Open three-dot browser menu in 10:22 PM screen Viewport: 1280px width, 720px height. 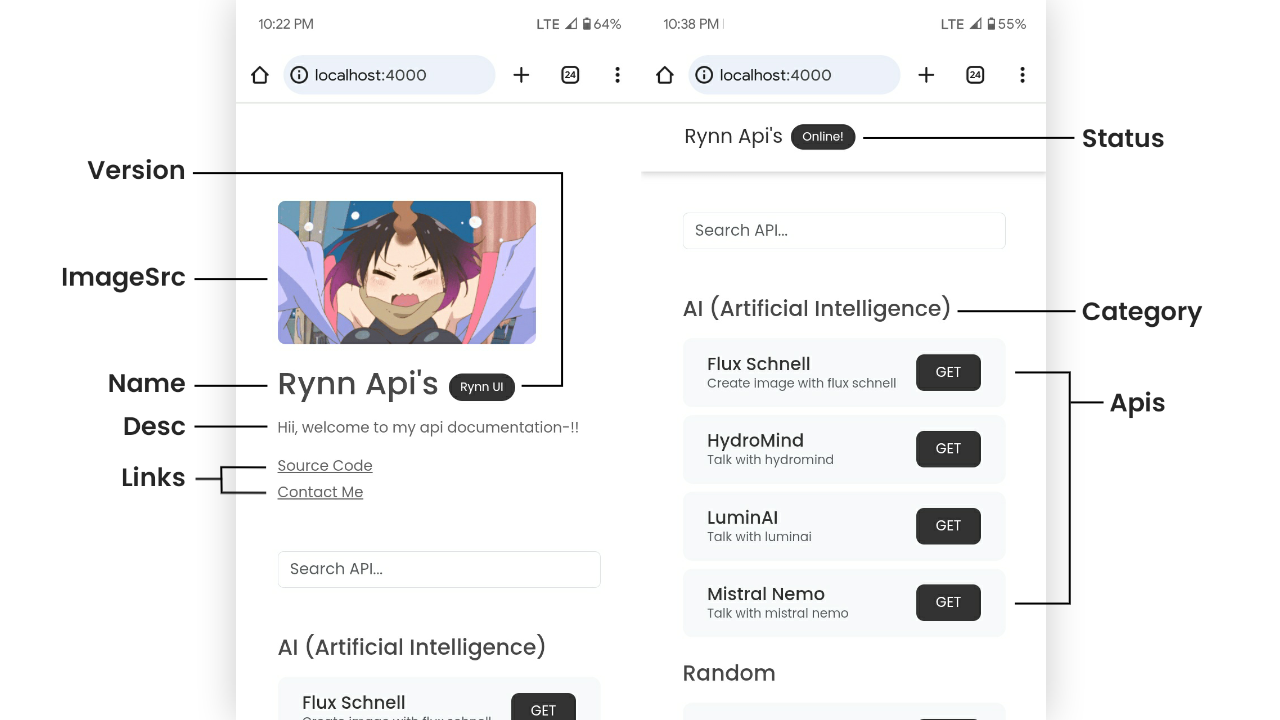click(x=617, y=75)
